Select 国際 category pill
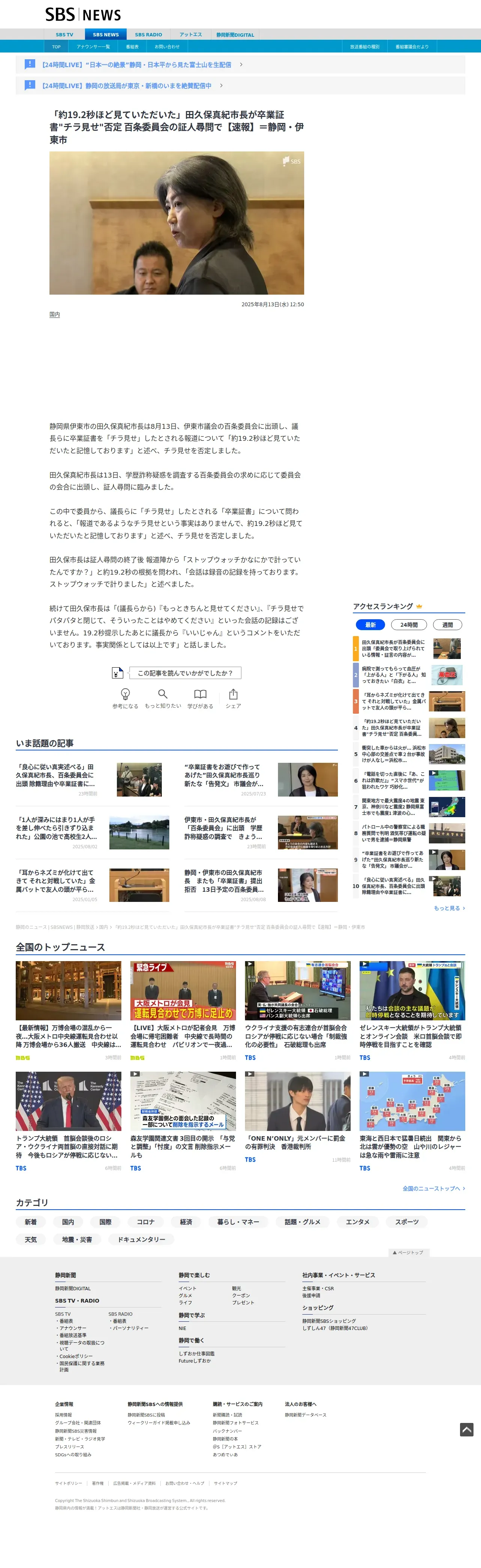Screen dimensions: 481x1568 pos(105,1222)
